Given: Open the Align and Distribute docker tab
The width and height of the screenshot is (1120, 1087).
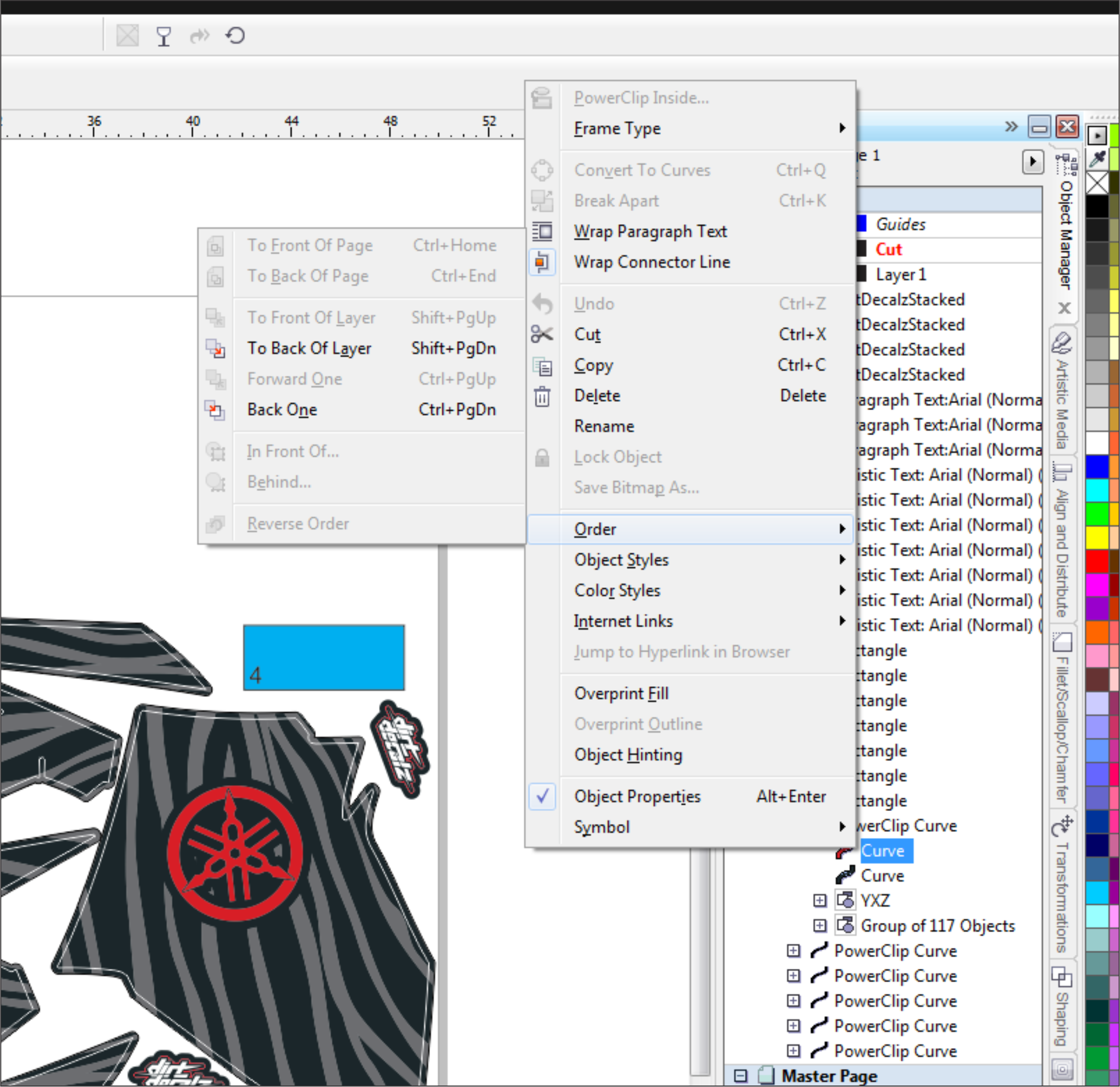Looking at the screenshot, I should pyautogui.click(x=1062, y=540).
